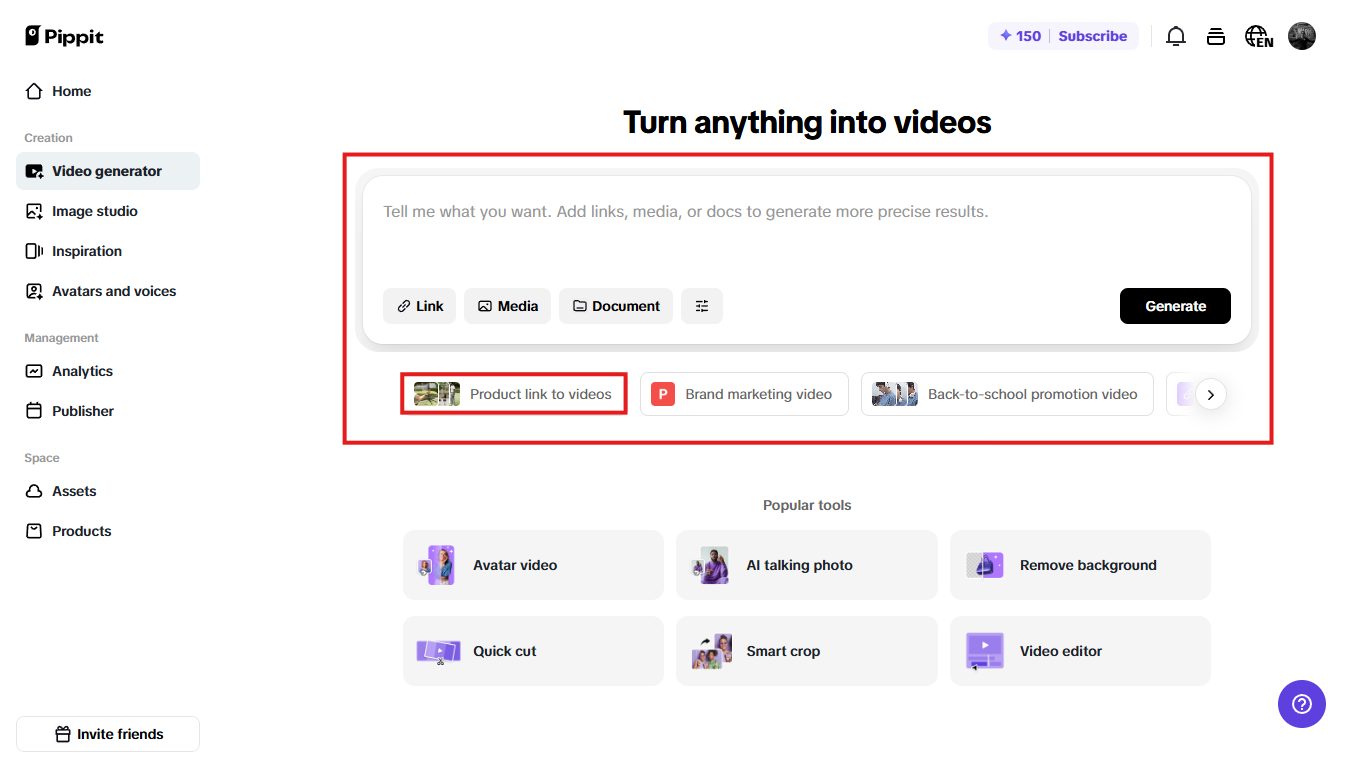Viewport: 1364px width, 765px height.
Task: Open the notifications bell
Action: (1176, 35)
